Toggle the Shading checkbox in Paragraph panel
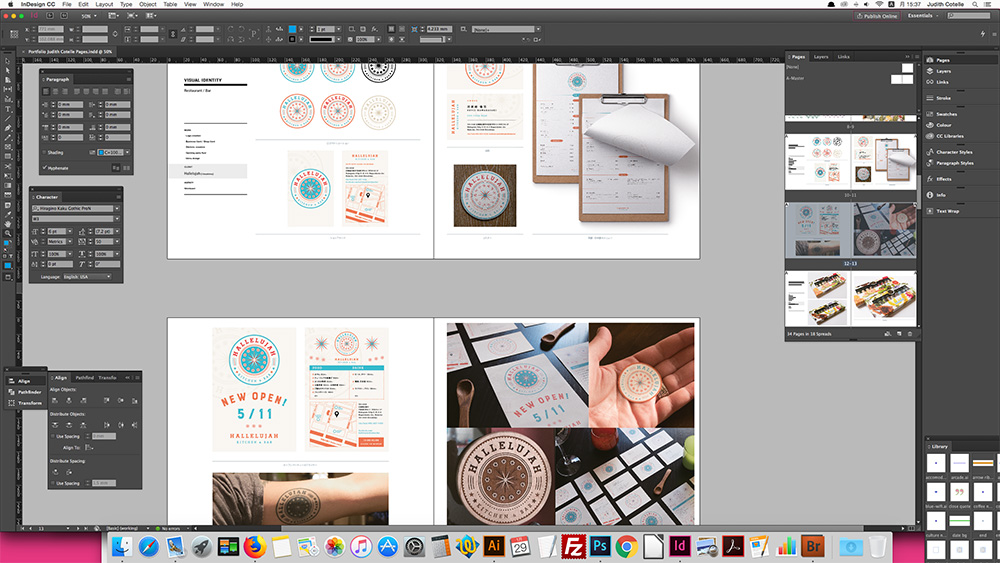This screenshot has height=563, width=1000. pos(44,152)
